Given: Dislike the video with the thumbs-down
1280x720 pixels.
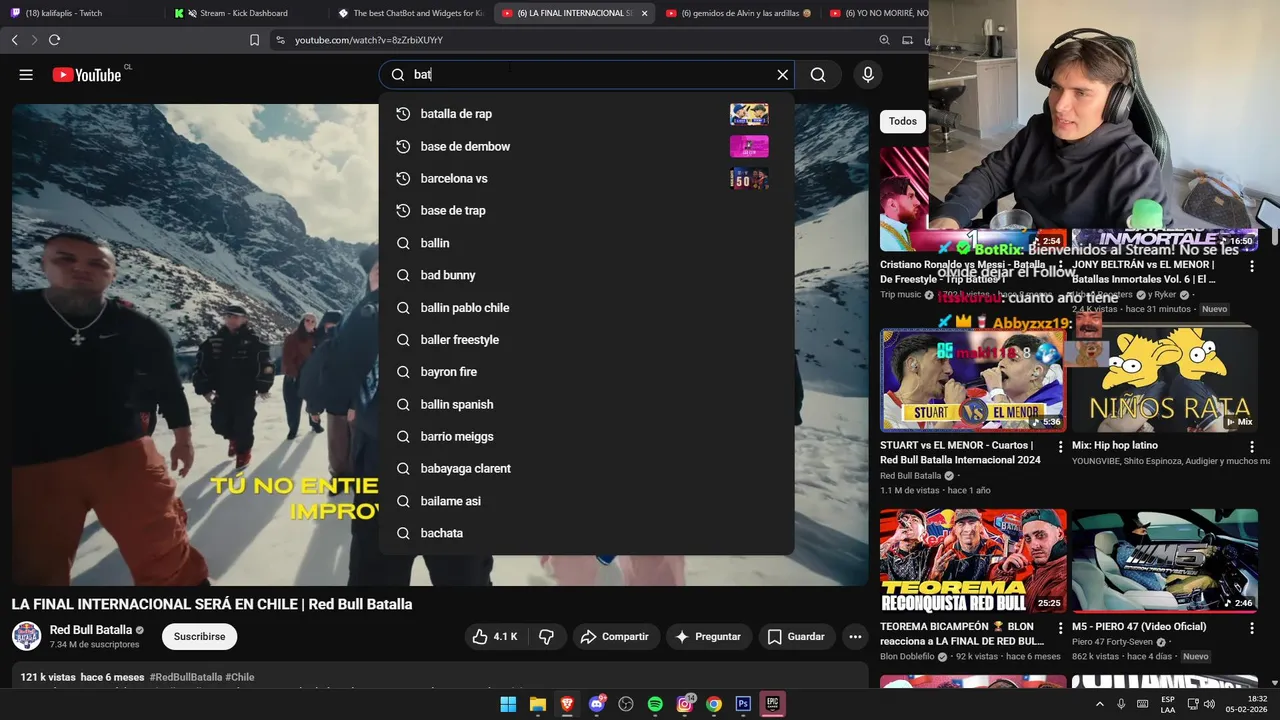Looking at the screenshot, I should coord(546,636).
